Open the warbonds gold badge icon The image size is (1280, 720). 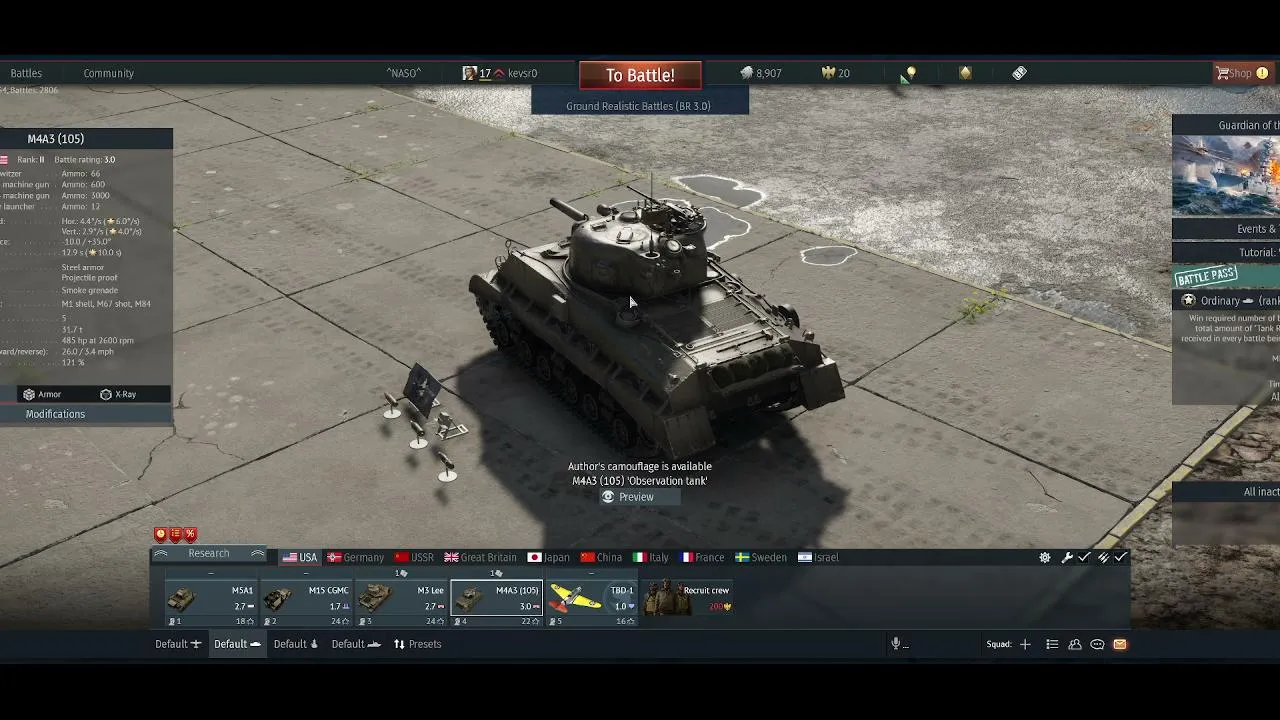pos(965,73)
